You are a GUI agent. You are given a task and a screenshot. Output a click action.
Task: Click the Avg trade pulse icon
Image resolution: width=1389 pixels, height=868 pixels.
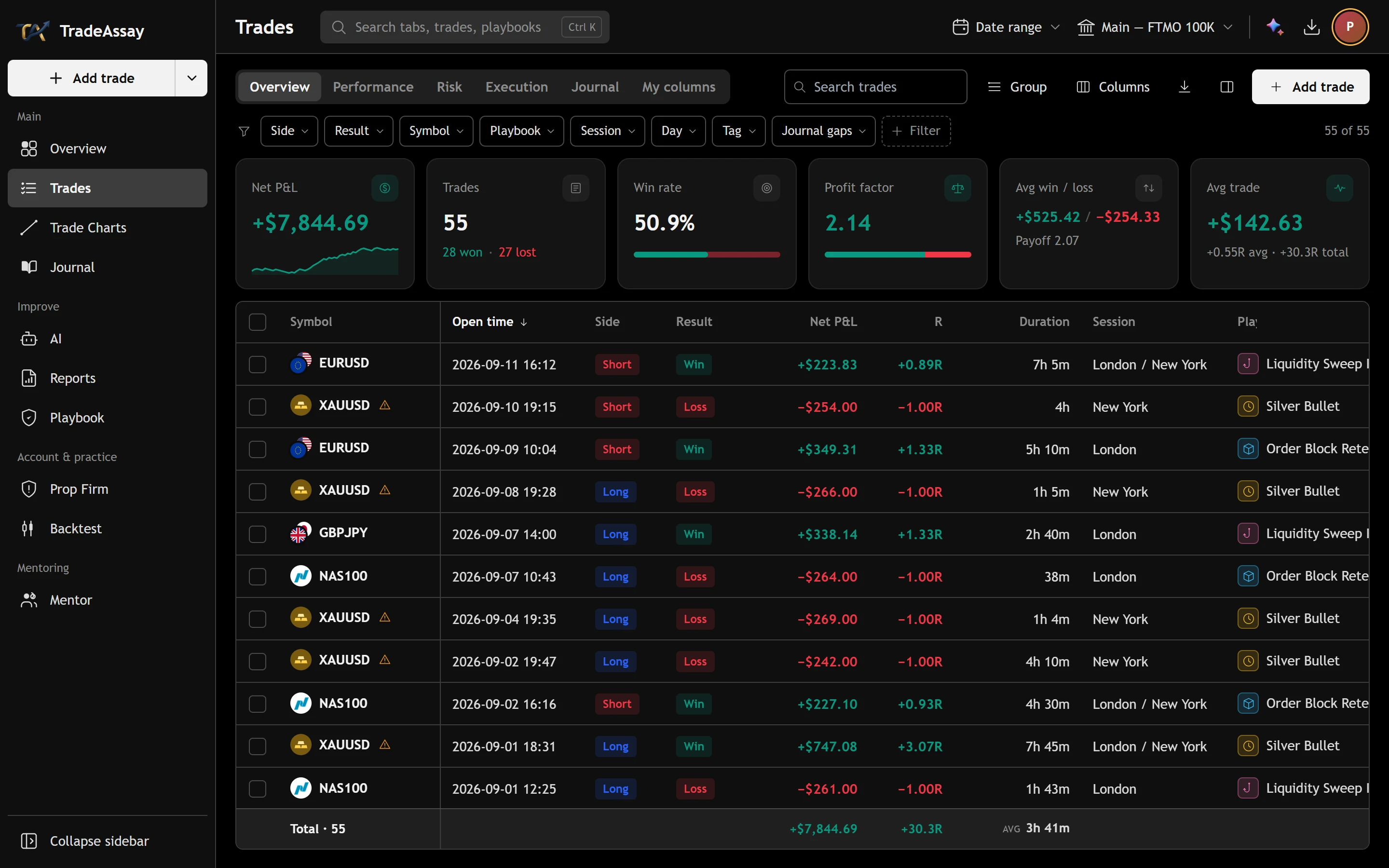pos(1340,188)
